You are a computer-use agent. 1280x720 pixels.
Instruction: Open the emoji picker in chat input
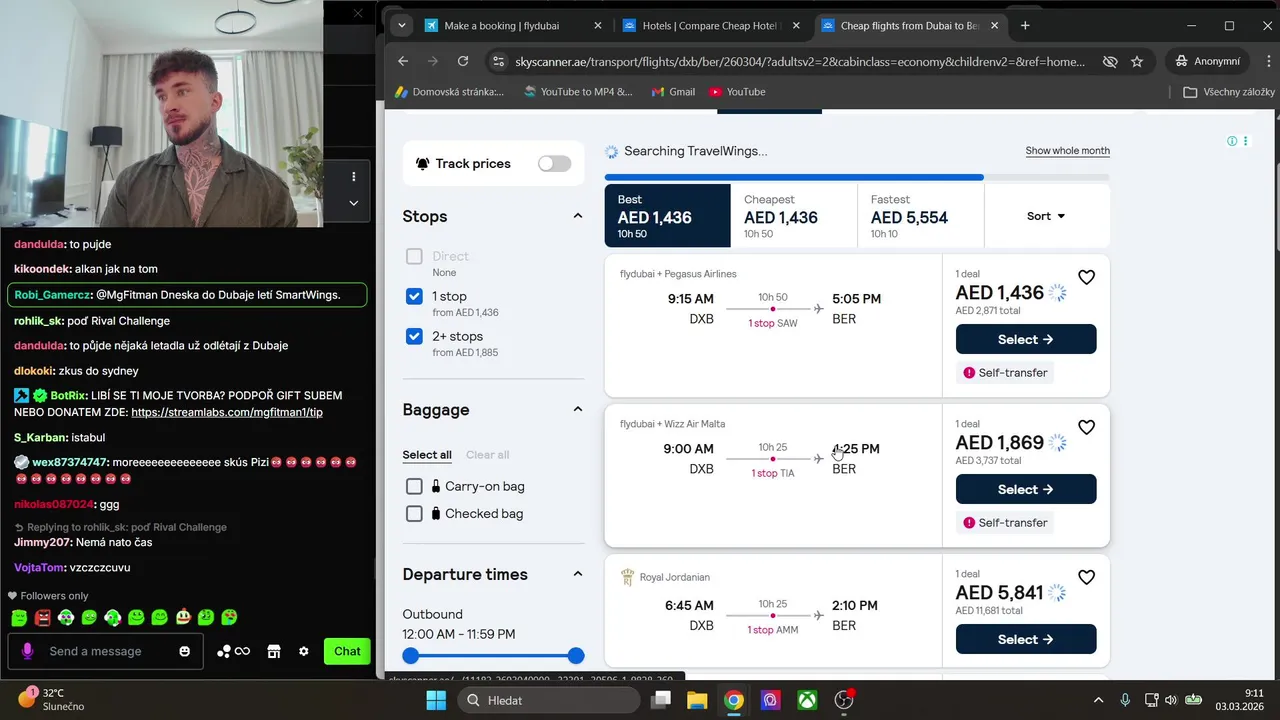click(184, 651)
